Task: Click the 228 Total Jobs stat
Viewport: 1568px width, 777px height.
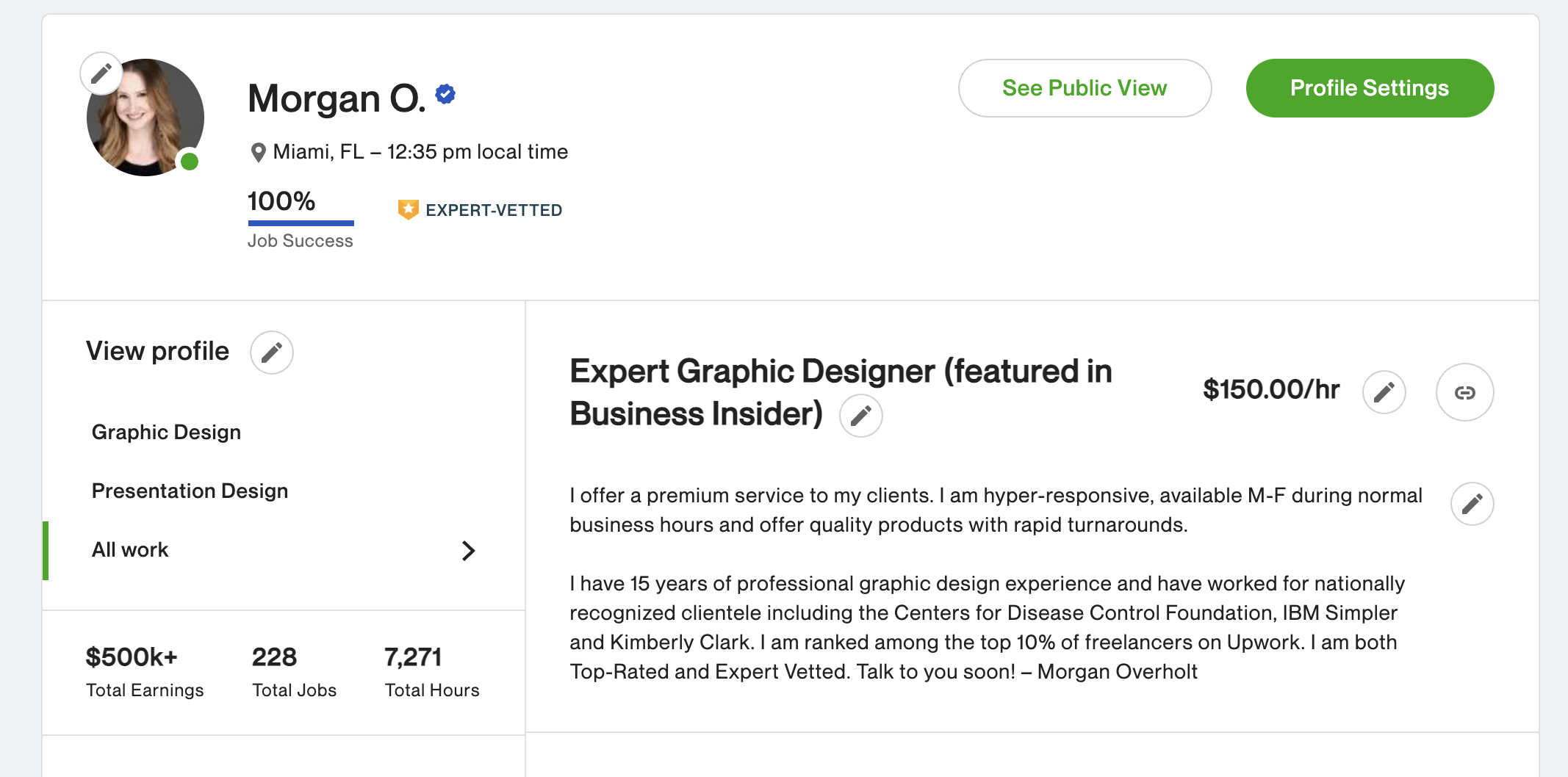Action: click(294, 671)
